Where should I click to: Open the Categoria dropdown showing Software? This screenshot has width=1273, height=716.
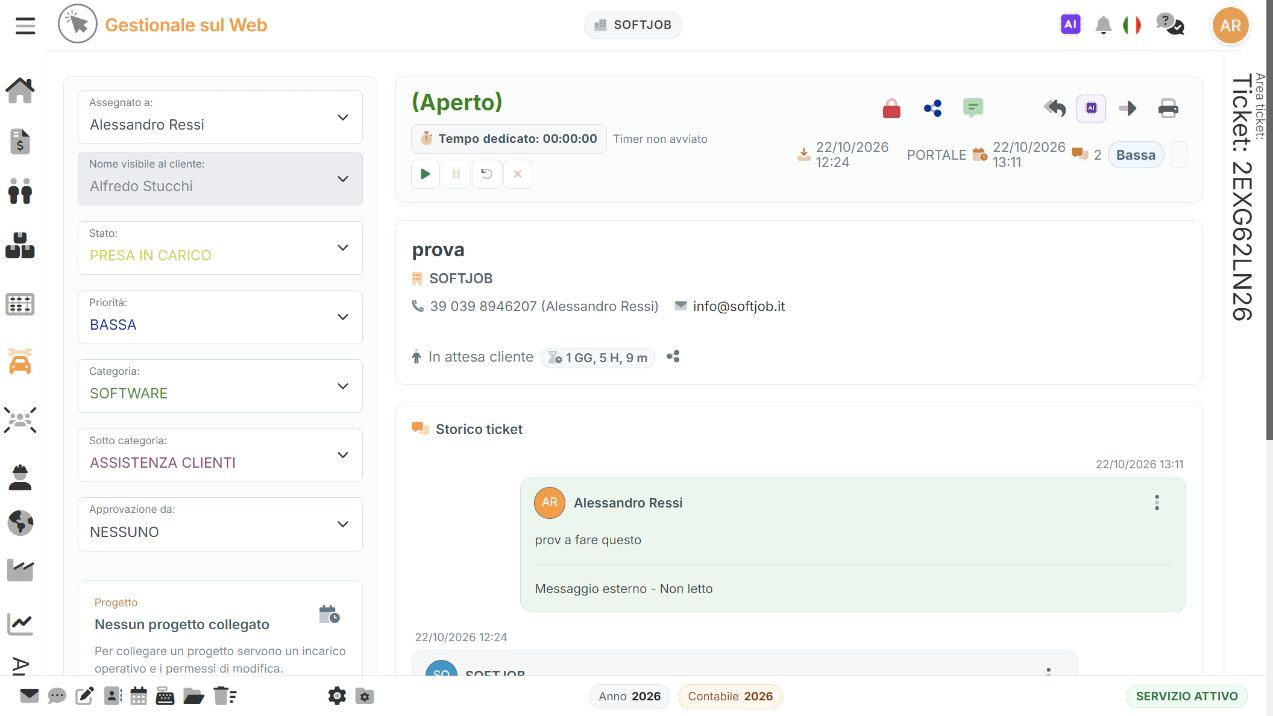pos(220,385)
